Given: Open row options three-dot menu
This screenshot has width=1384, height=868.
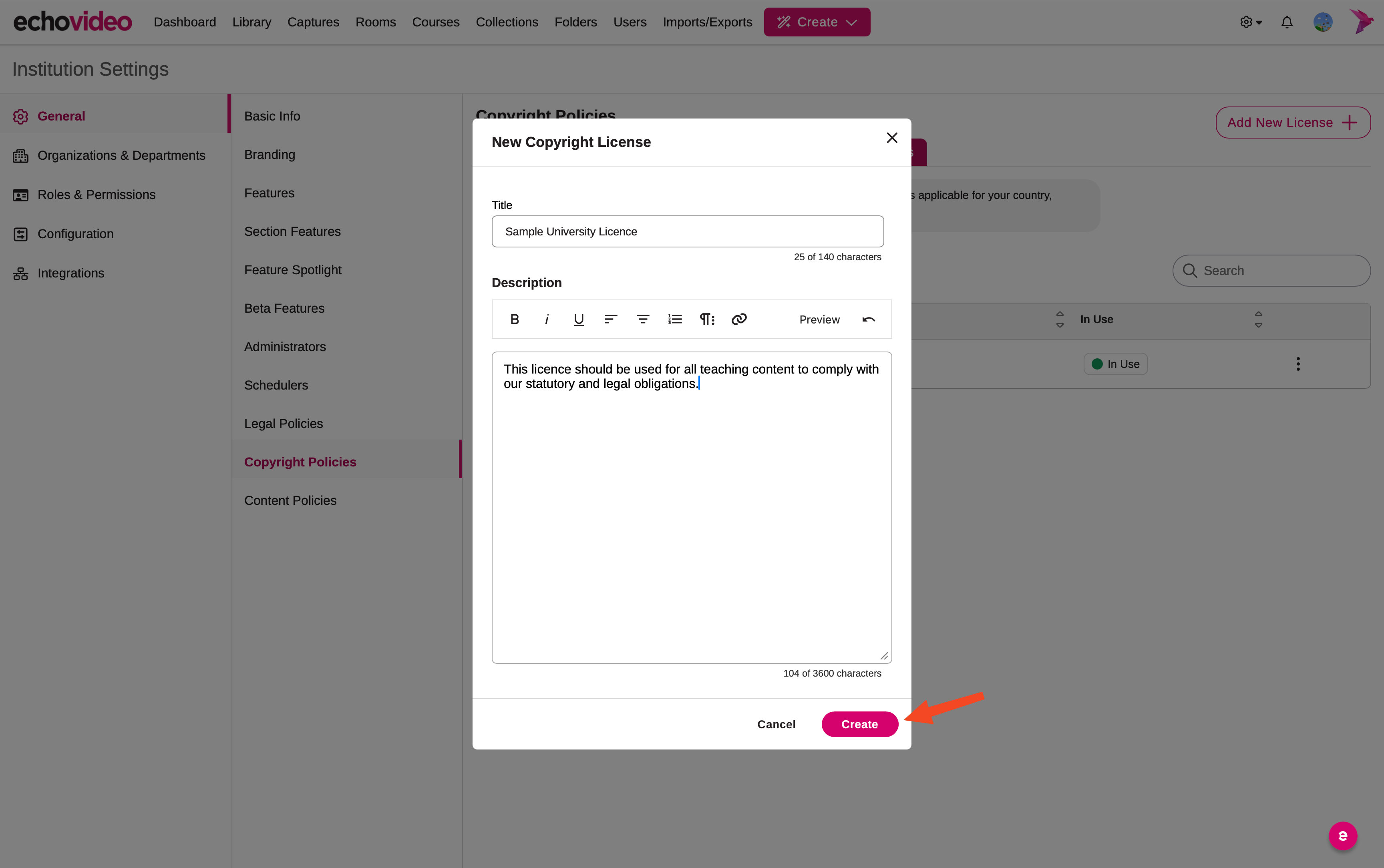Looking at the screenshot, I should pos(1298,364).
